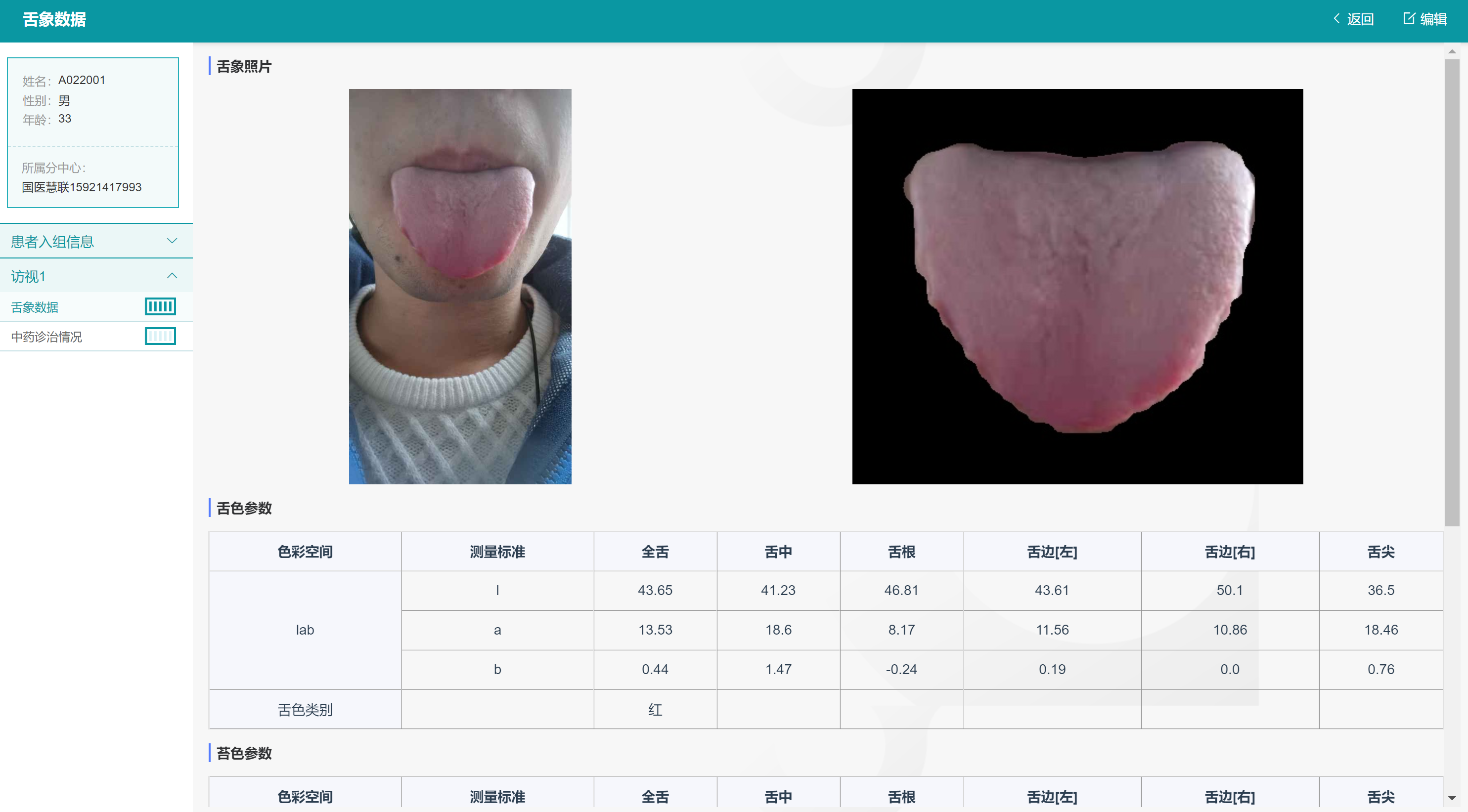Open the 中药诊治情况 sidebar item
Screen dimensions: 1468x812
click(x=47, y=337)
